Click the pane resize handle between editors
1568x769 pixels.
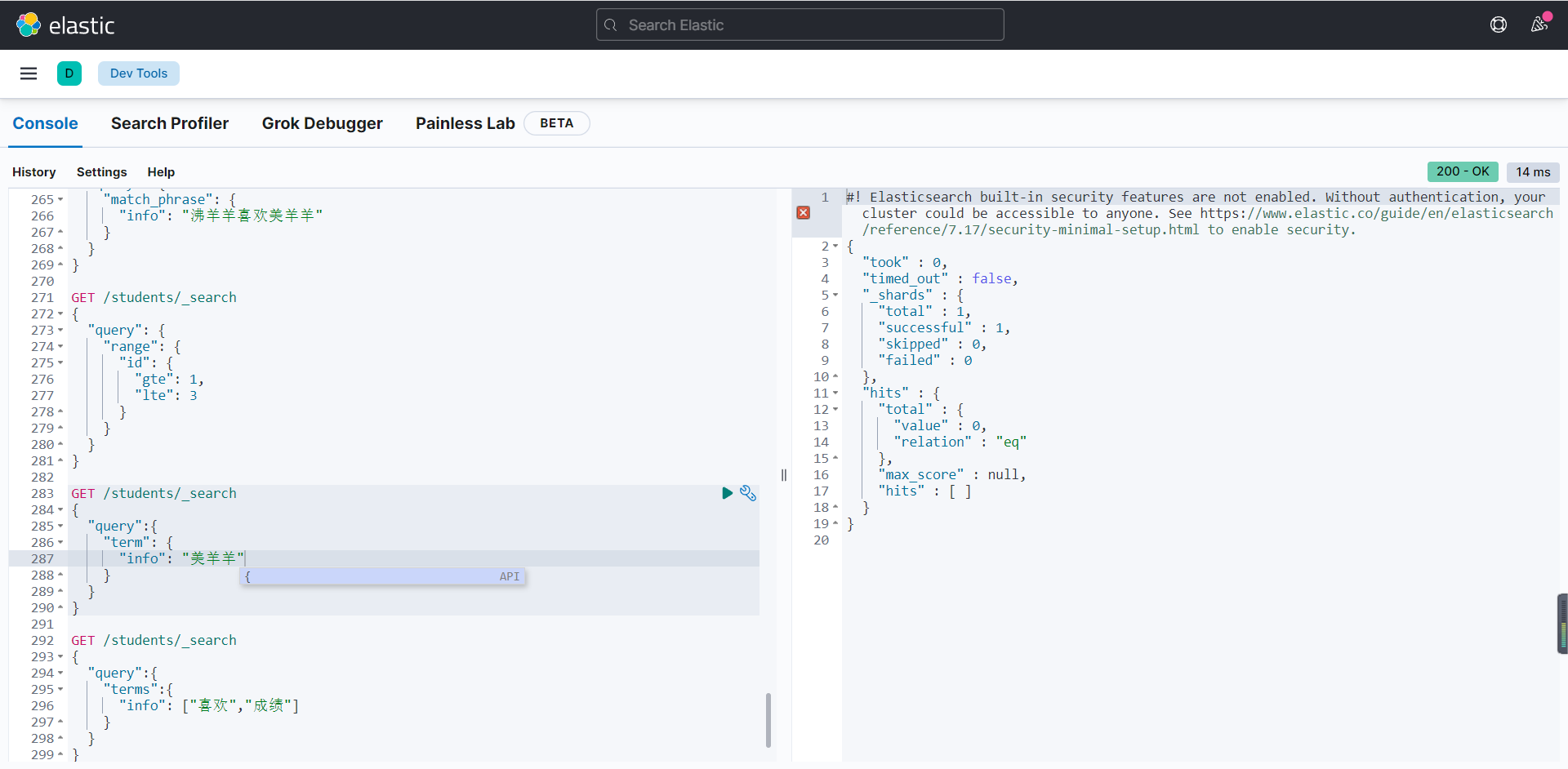[784, 475]
